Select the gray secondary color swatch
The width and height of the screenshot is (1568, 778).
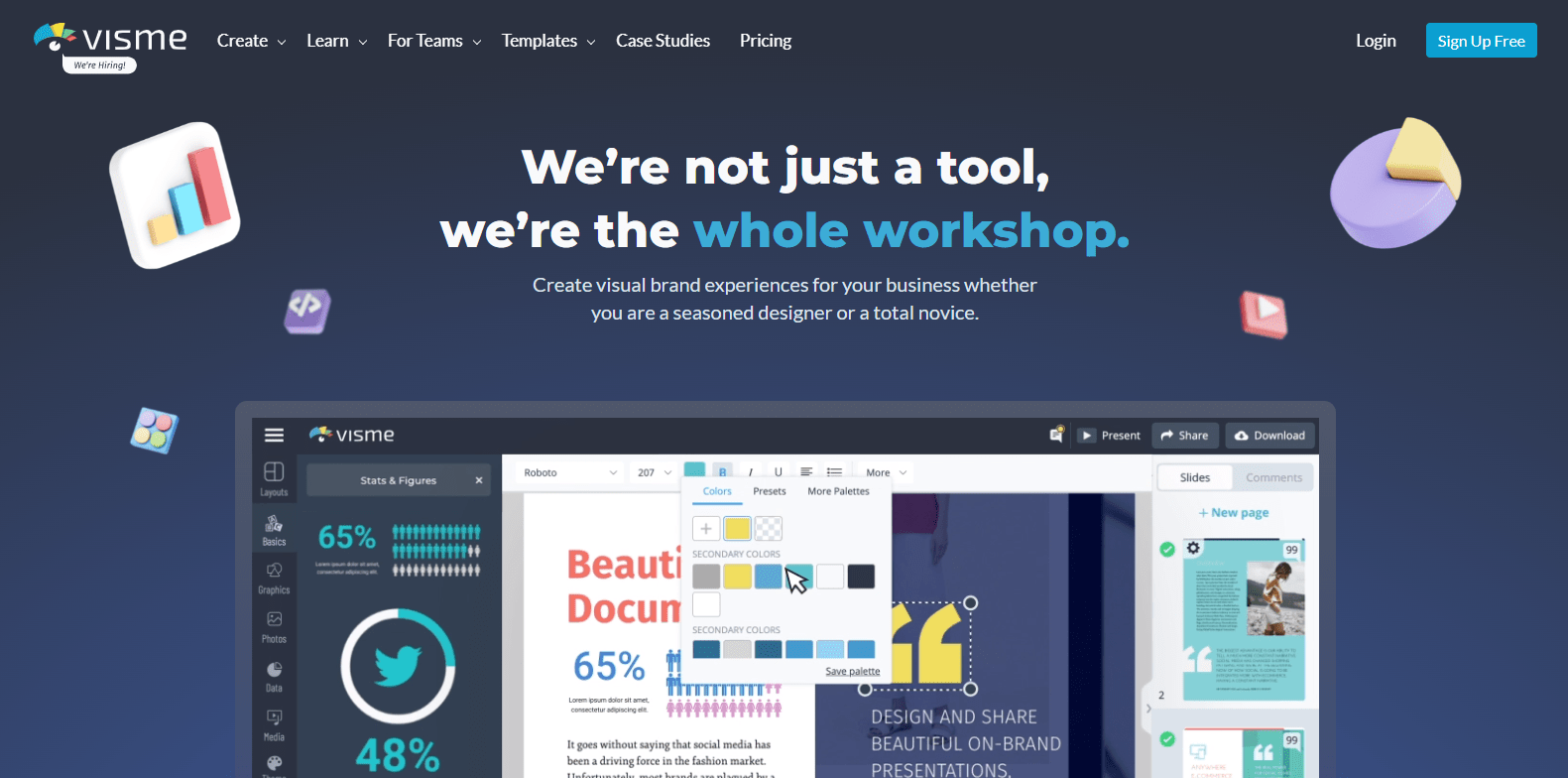tap(706, 576)
